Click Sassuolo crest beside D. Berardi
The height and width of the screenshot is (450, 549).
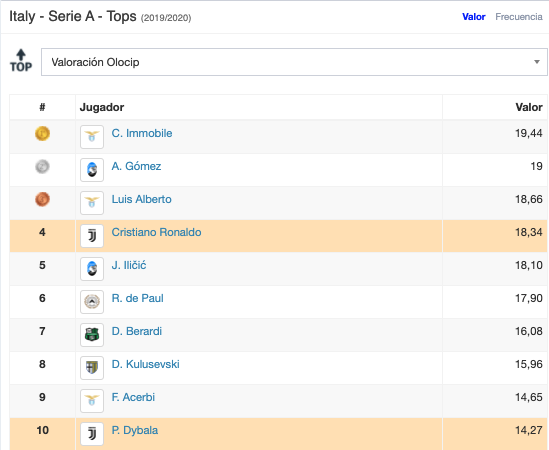point(92,335)
